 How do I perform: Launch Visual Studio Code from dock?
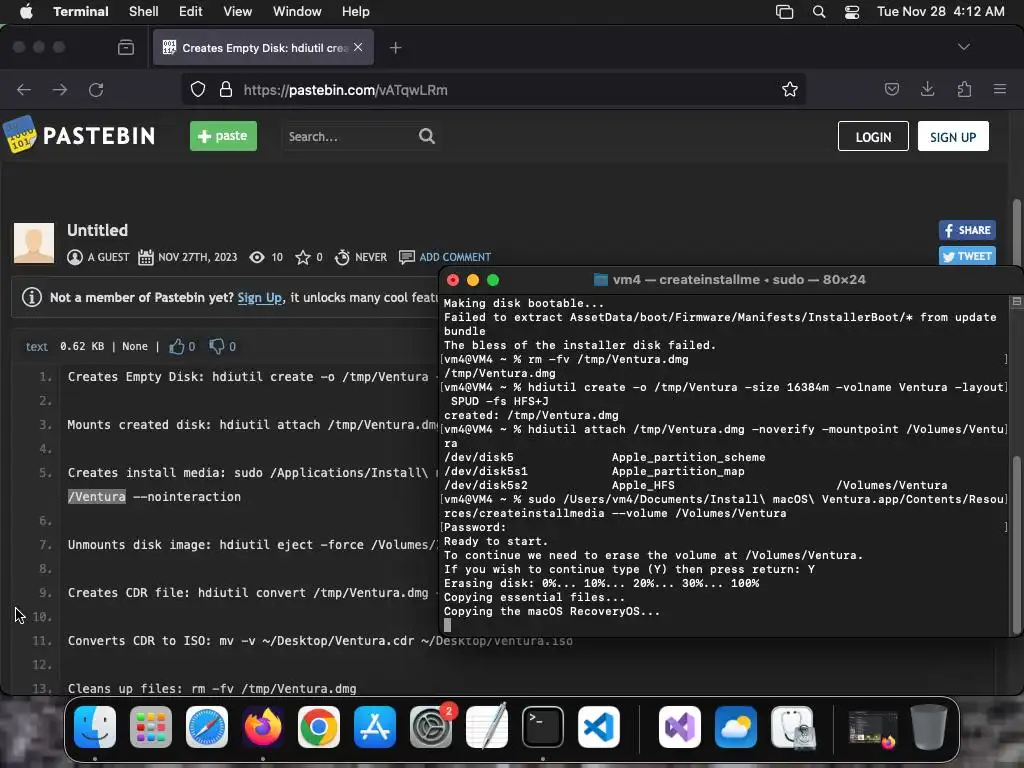599,727
